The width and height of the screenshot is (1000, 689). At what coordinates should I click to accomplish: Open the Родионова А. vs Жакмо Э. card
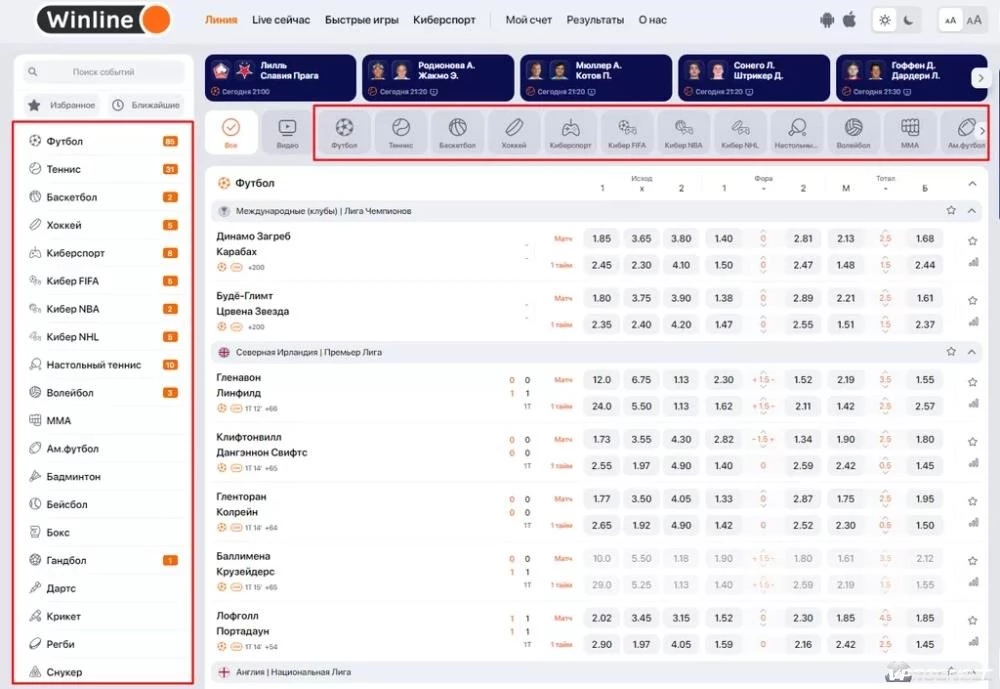click(438, 78)
